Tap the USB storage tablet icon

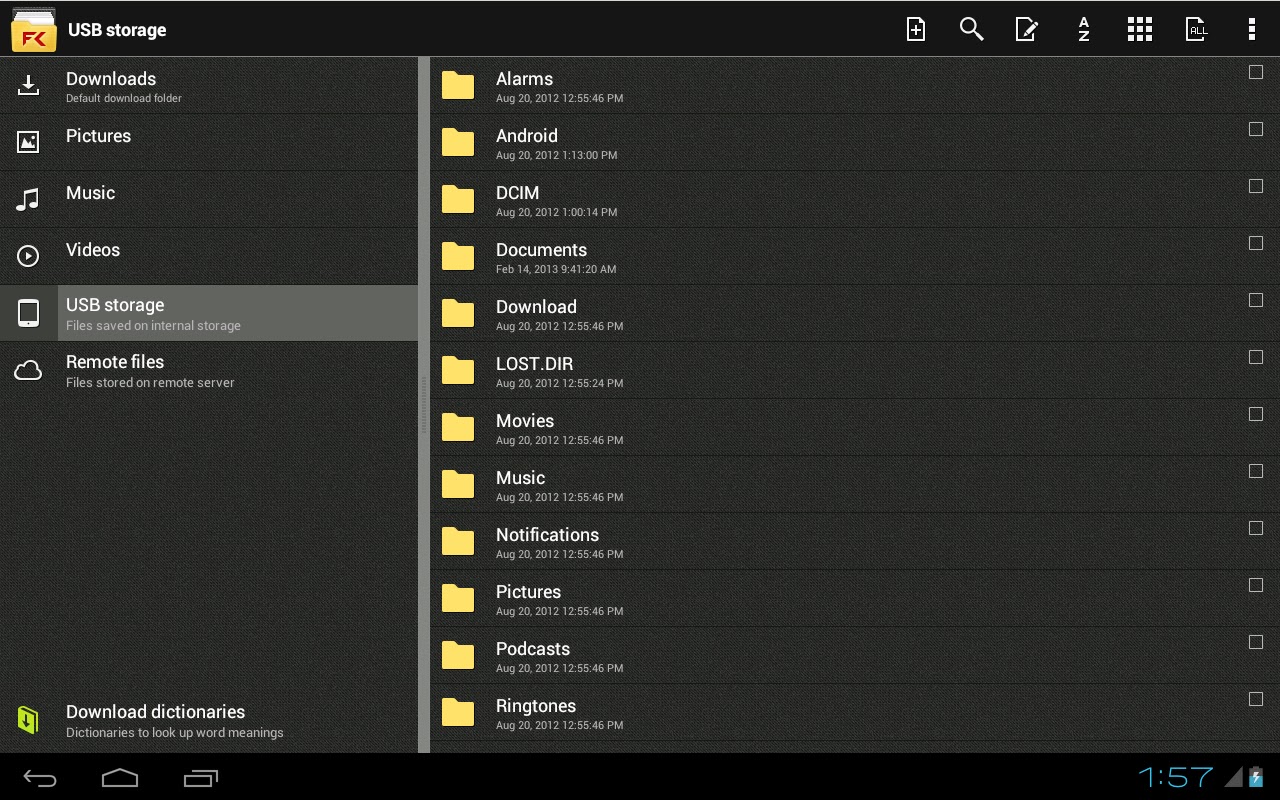pos(28,313)
